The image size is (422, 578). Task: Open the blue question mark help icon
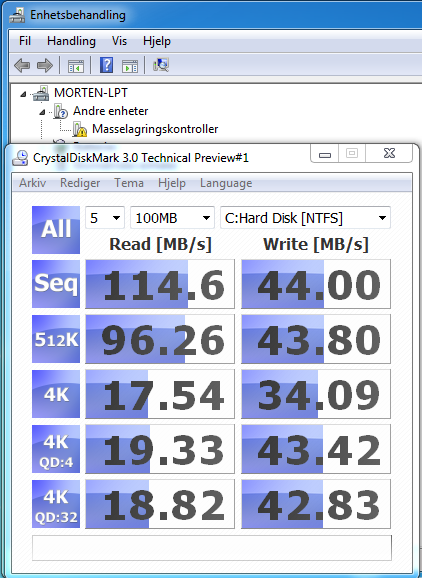tap(107, 65)
